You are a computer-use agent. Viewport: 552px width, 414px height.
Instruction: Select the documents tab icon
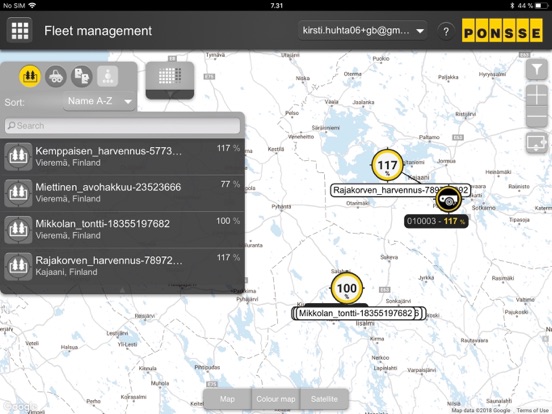click(x=82, y=76)
